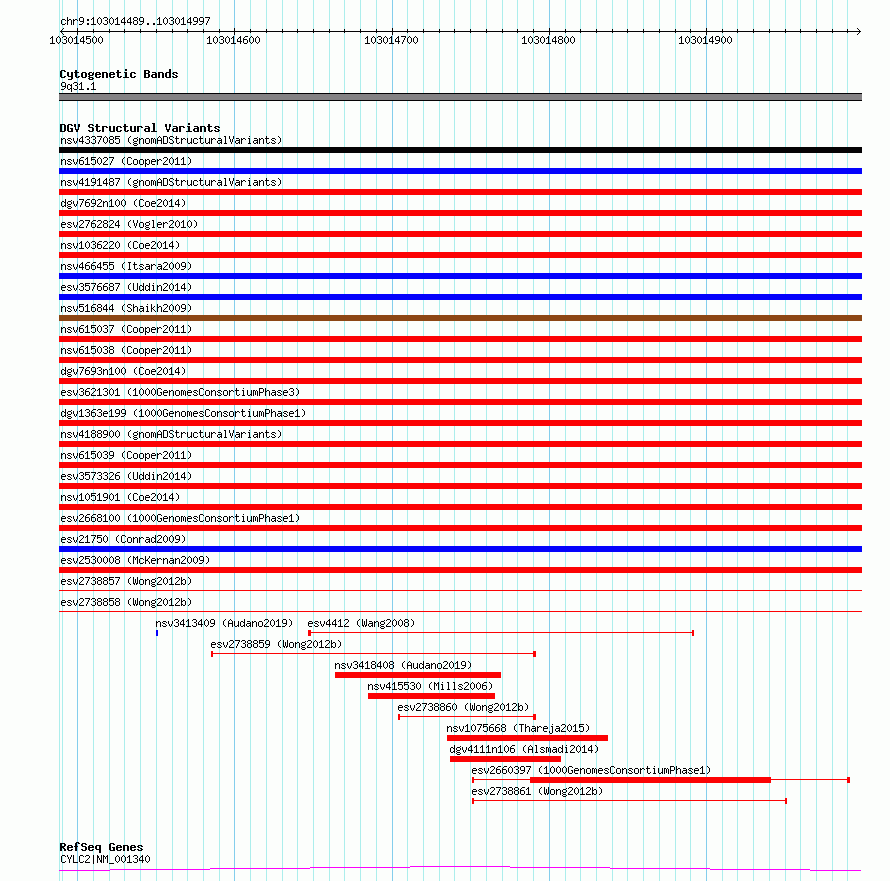Screen dimensions: 890x881
Task: Select the nsv615027 (Cooper2011) variant label
Action: coord(126,161)
